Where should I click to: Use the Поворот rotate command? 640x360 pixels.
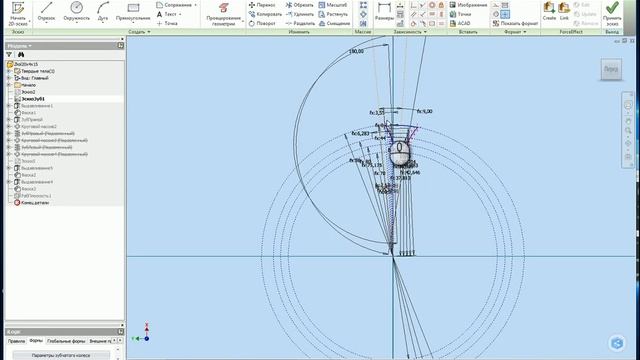(262, 23)
